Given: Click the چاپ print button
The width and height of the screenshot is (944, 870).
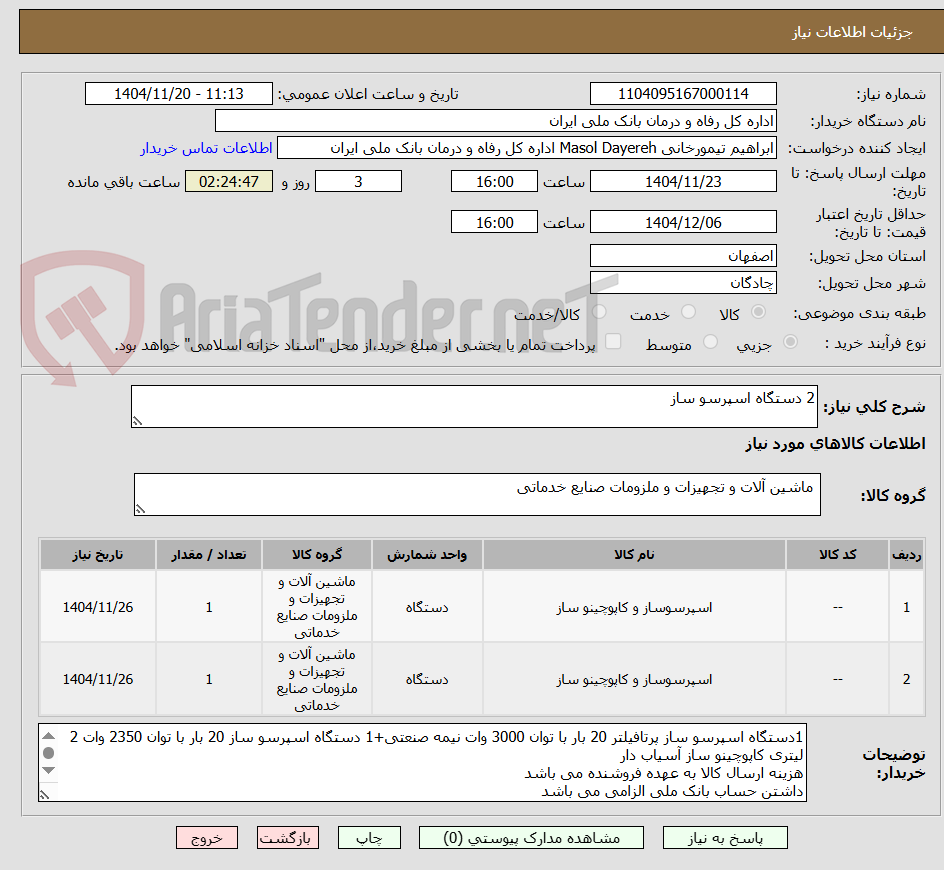Looking at the screenshot, I should [369, 837].
